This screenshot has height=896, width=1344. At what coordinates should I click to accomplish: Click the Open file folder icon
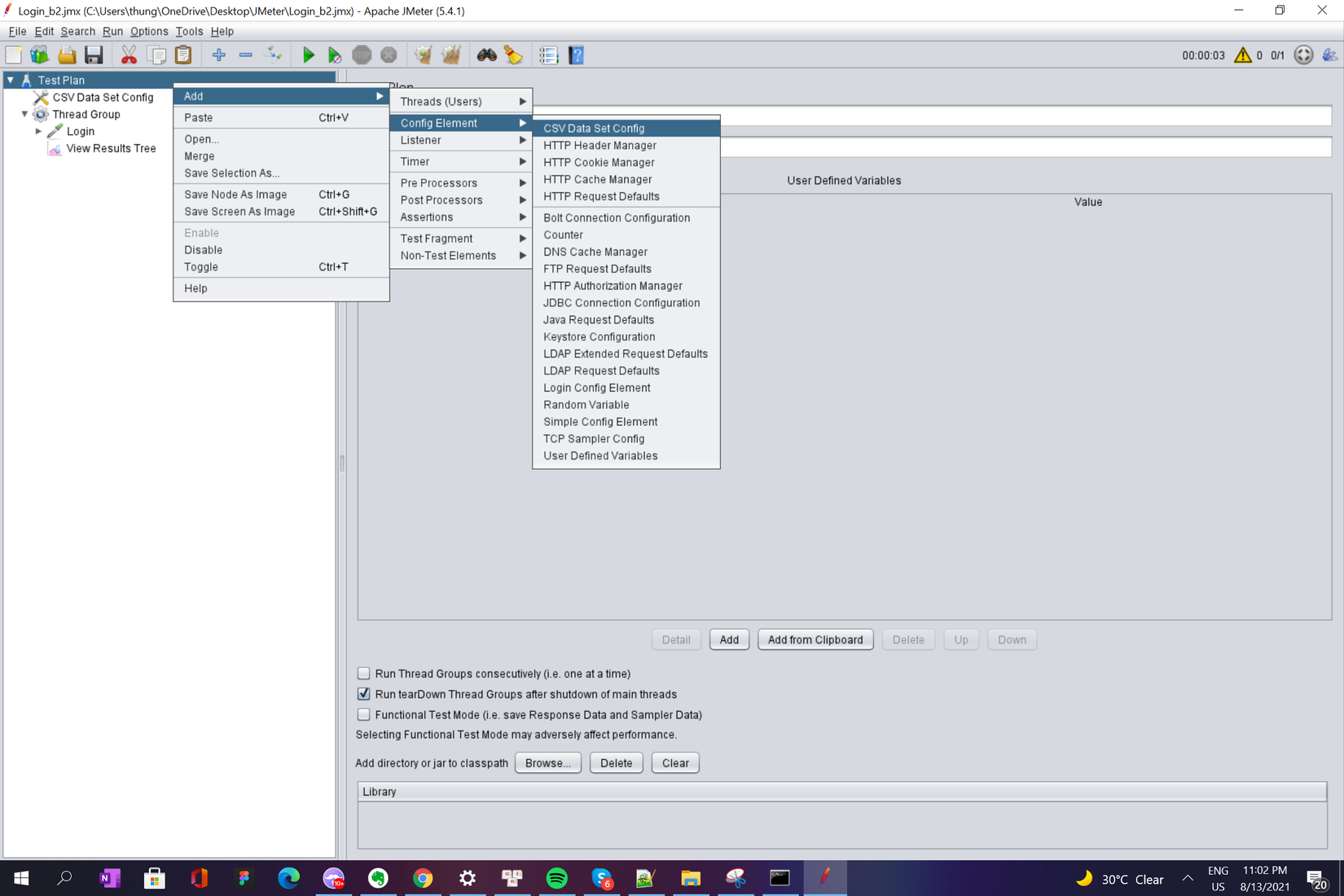(x=67, y=55)
